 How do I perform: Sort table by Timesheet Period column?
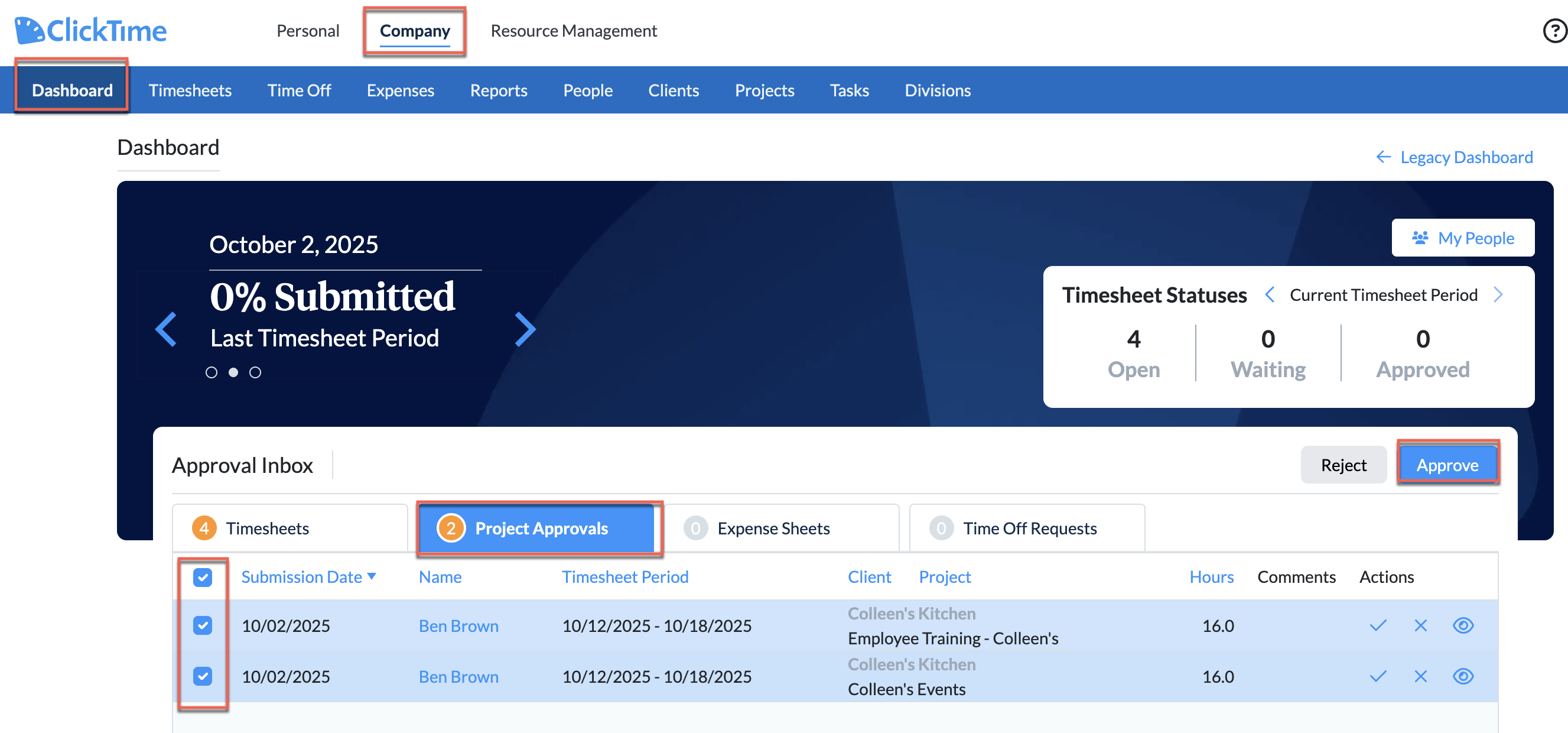click(x=625, y=576)
